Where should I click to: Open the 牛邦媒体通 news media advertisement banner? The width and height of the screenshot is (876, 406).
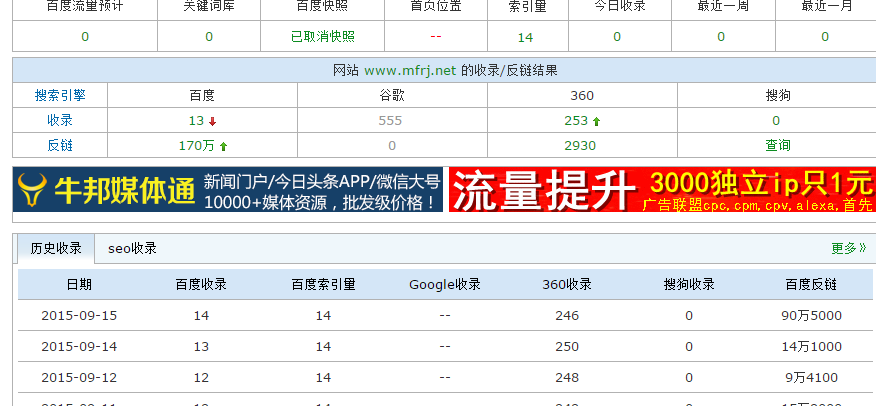[x=229, y=190]
